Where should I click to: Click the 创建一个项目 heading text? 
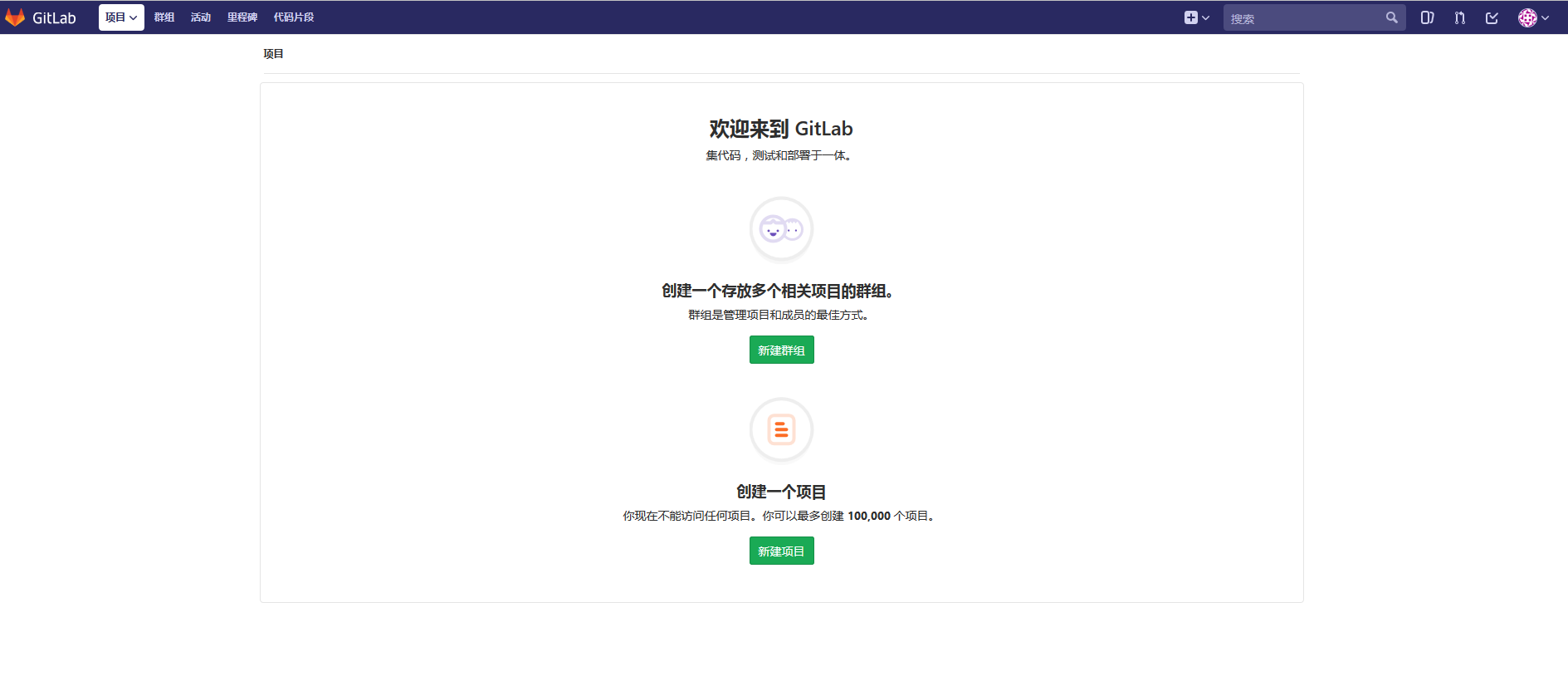point(781,492)
